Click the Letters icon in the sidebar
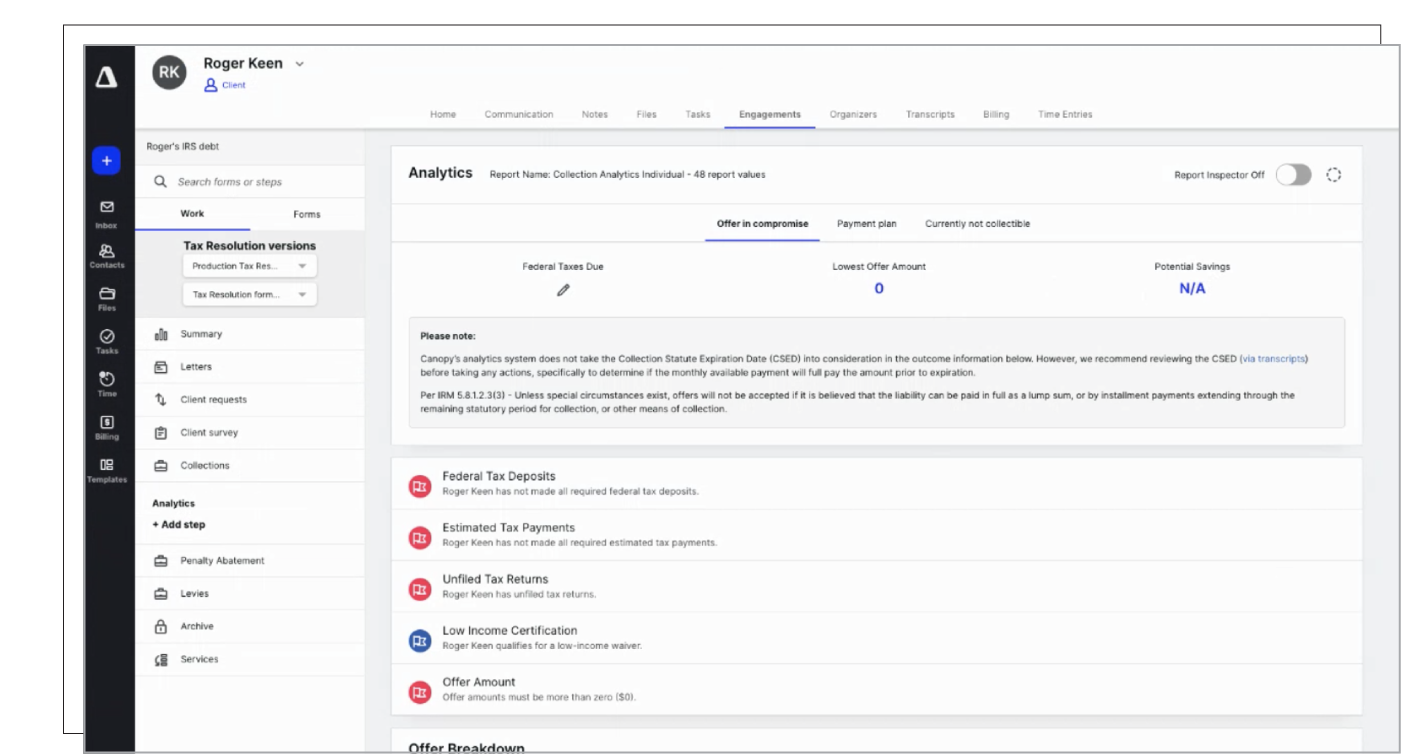The width and height of the screenshot is (1401, 754). pyautogui.click(x=160, y=367)
